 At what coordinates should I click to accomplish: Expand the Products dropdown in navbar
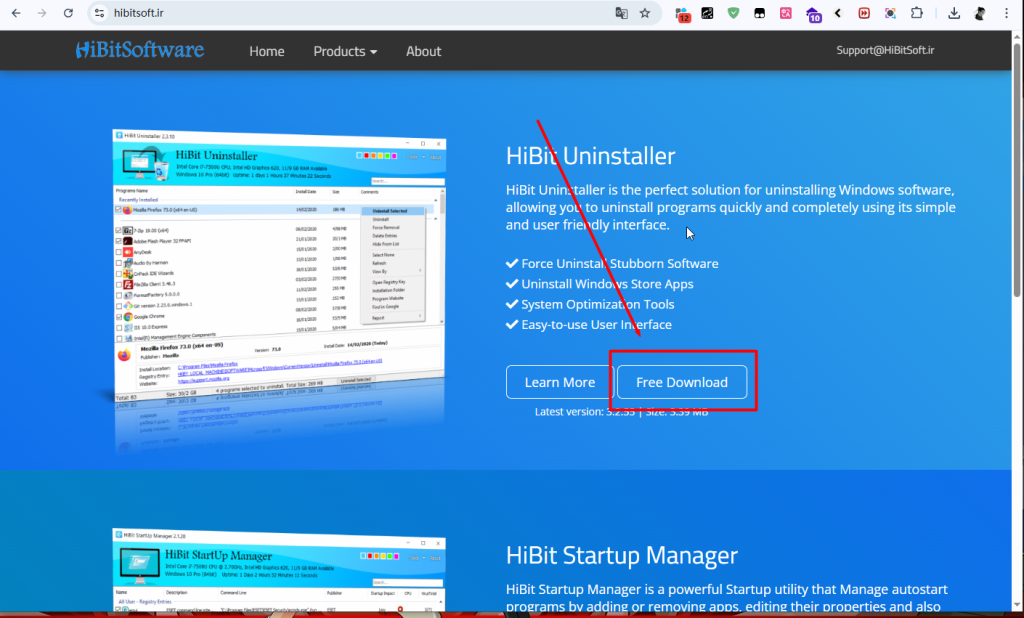pos(345,51)
